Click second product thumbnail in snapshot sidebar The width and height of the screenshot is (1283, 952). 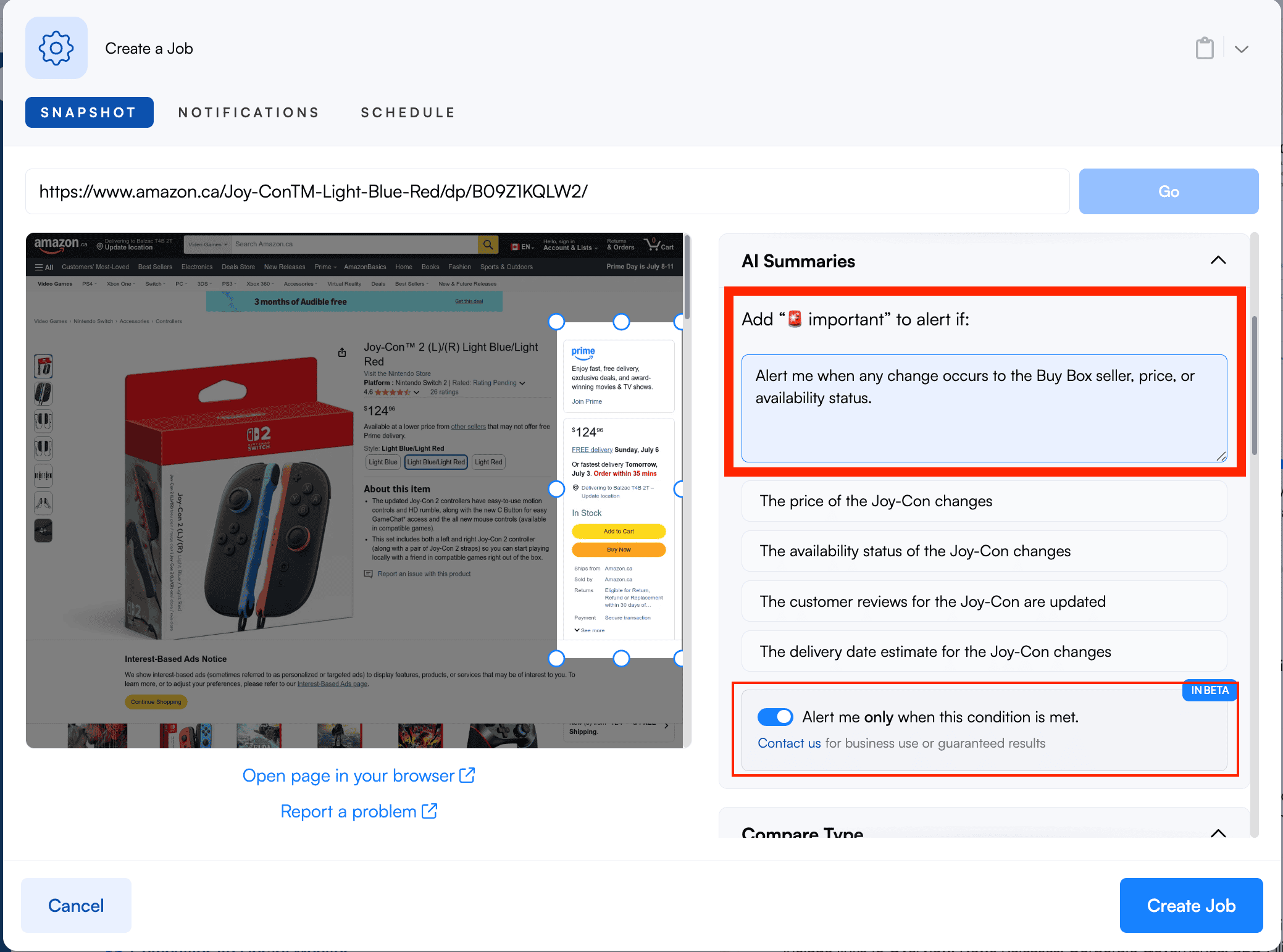point(43,394)
